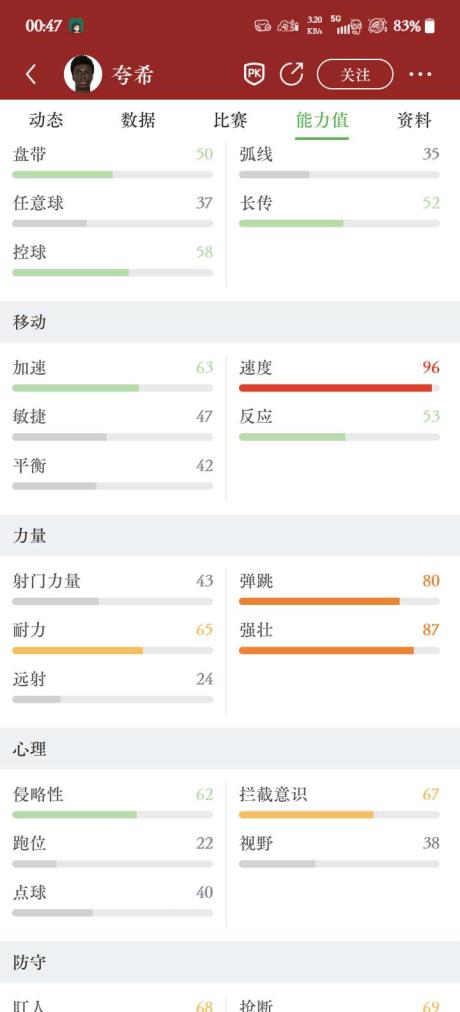Open the 比赛 tab
The image size is (460, 1012).
(x=230, y=120)
